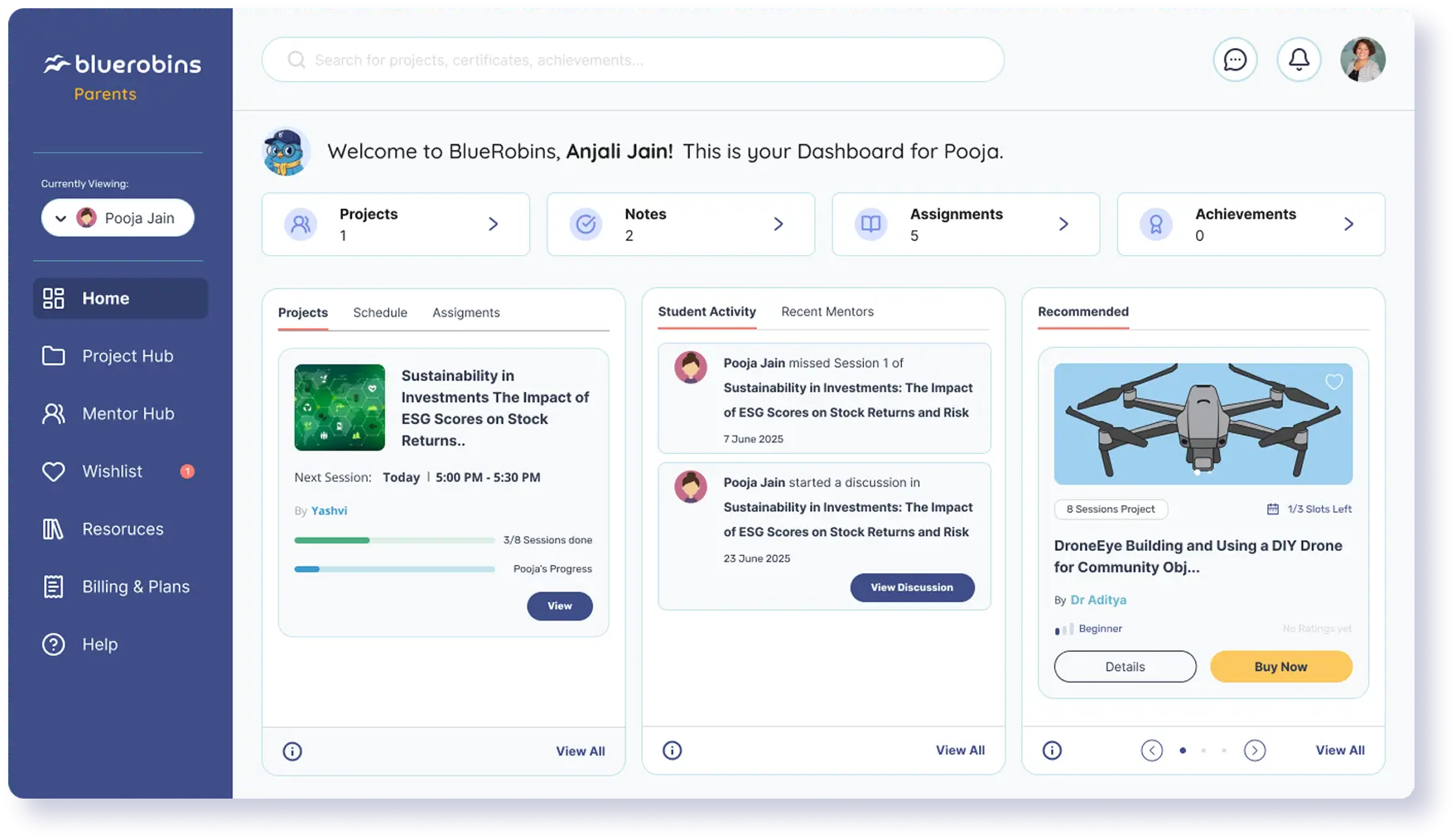Expand the Achievements summary card chevron

(x=1348, y=224)
